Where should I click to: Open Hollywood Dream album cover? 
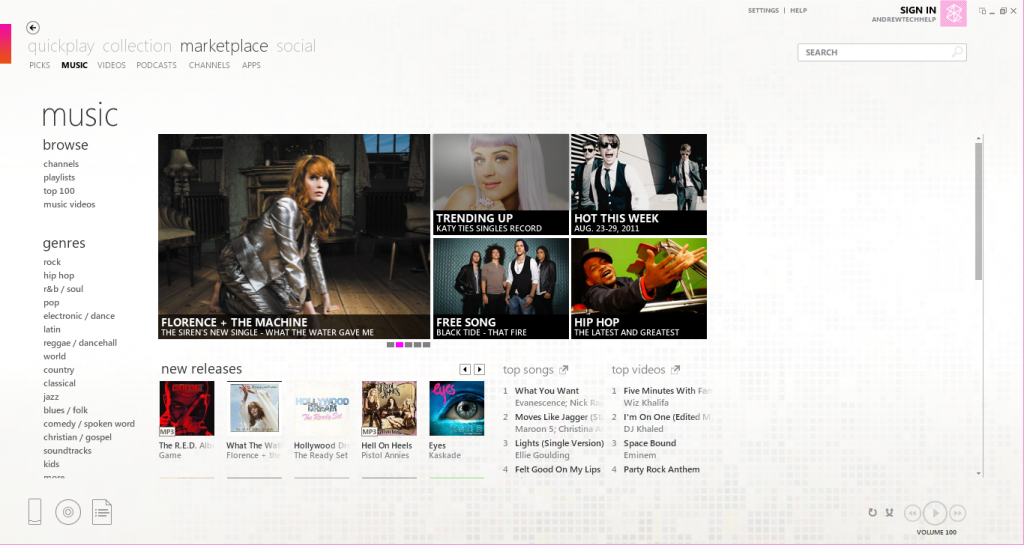(x=322, y=409)
